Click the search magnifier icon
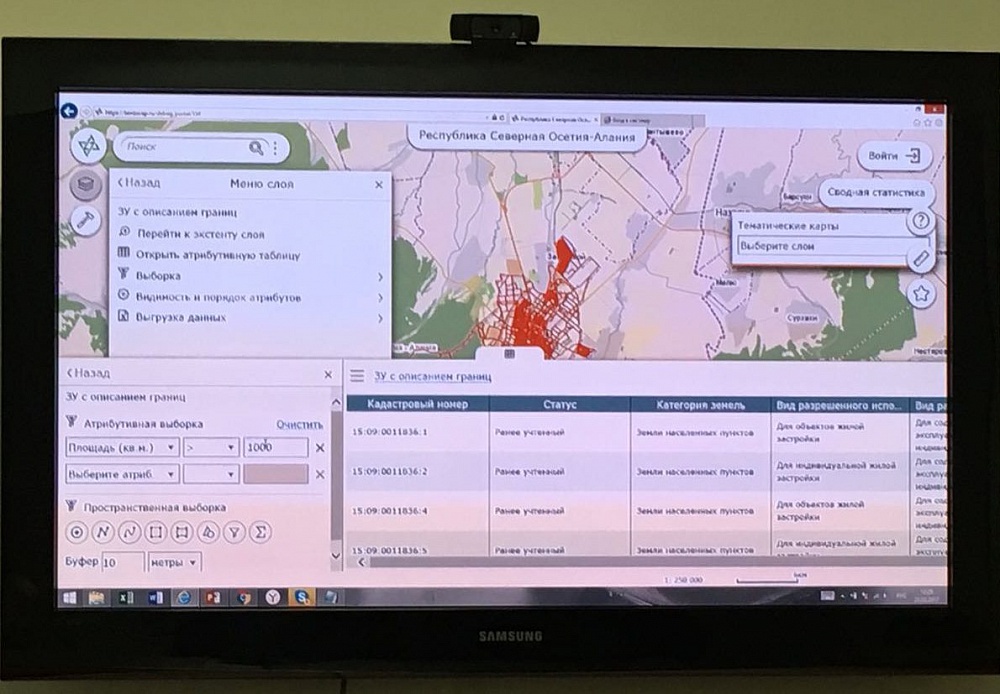1000x694 pixels. tap(257, 148)
